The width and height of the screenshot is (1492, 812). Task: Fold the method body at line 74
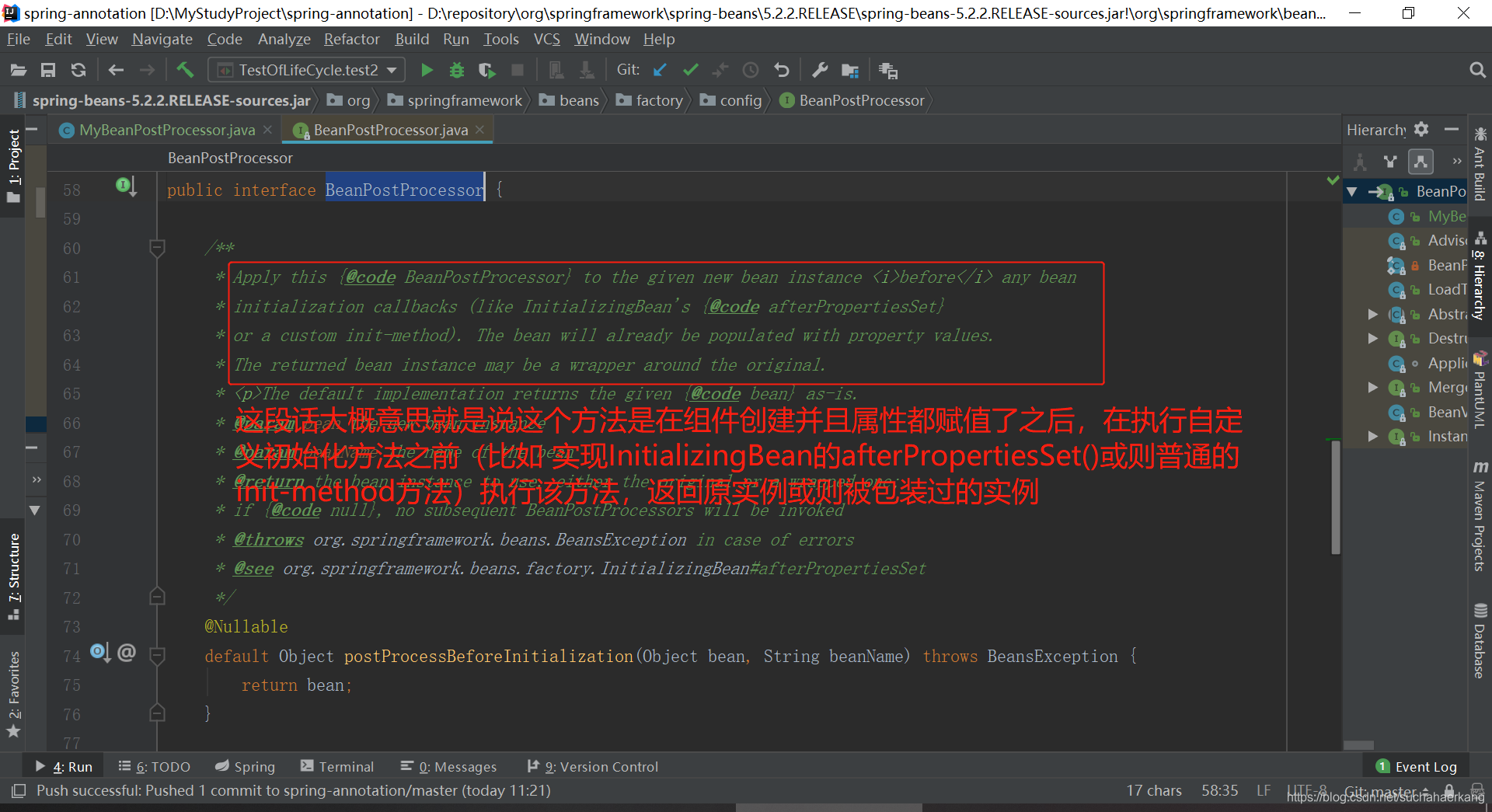(157, 656)
